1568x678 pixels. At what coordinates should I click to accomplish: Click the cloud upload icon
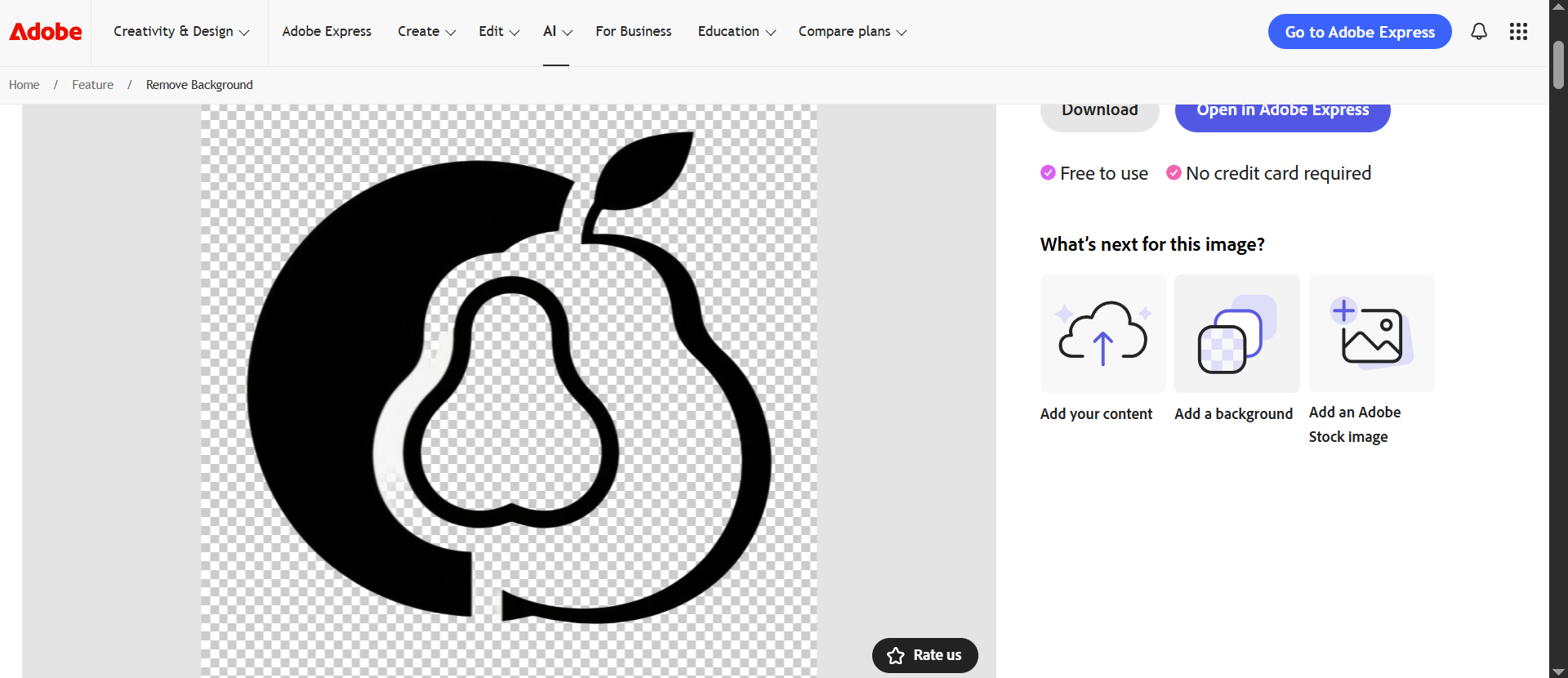(x=1102, y=333)
